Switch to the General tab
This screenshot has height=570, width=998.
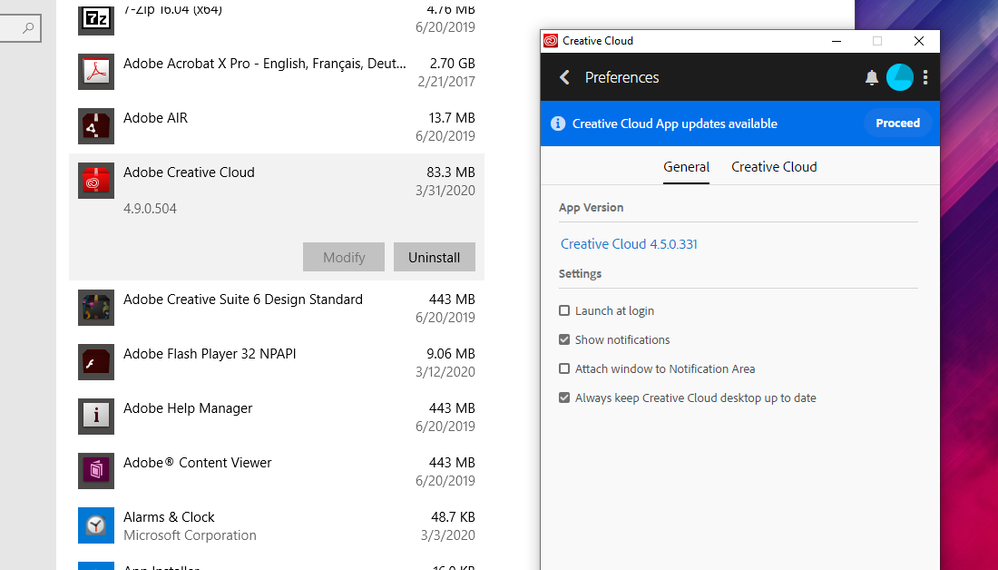686,167
